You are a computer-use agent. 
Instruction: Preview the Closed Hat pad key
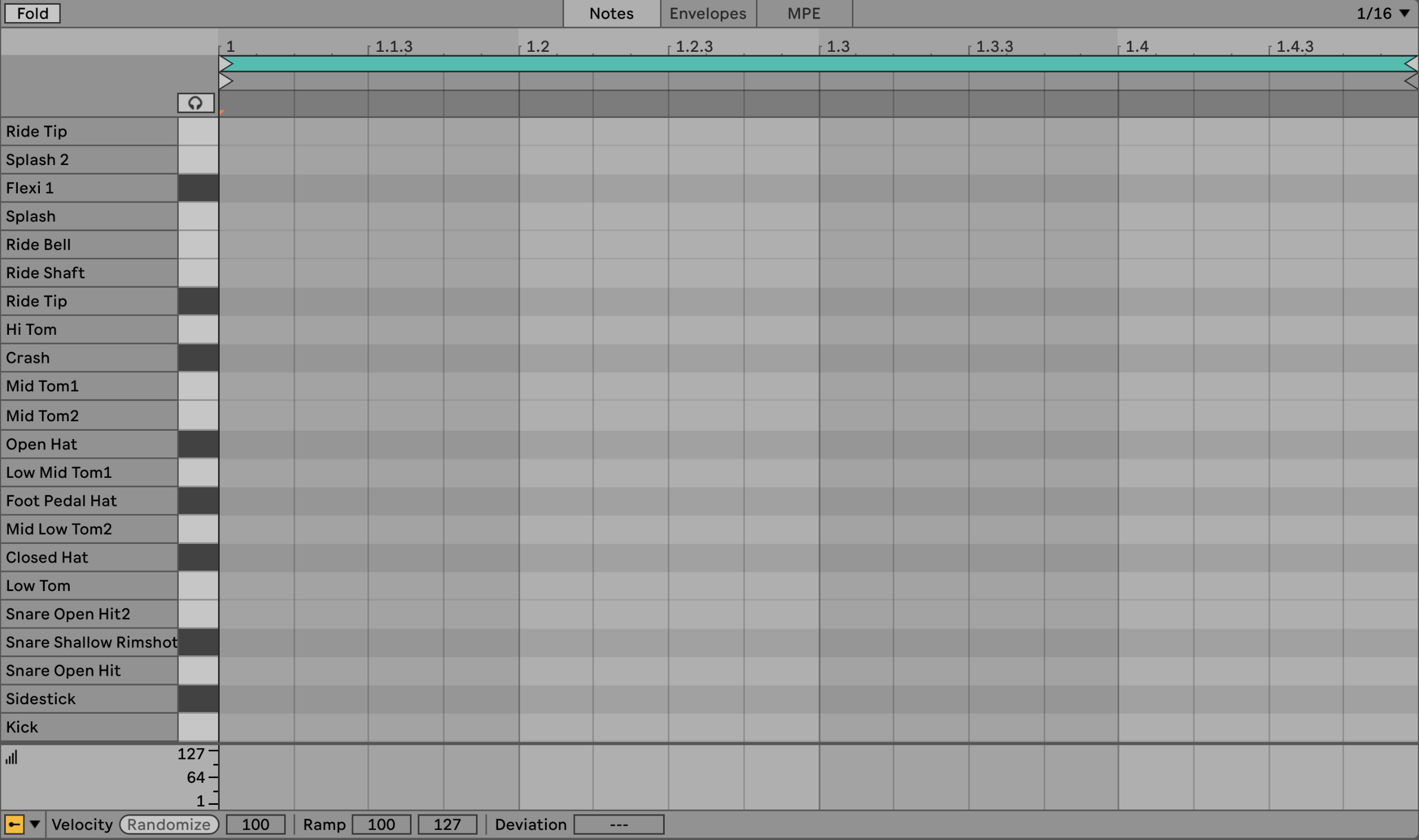(x=198, y=558)
